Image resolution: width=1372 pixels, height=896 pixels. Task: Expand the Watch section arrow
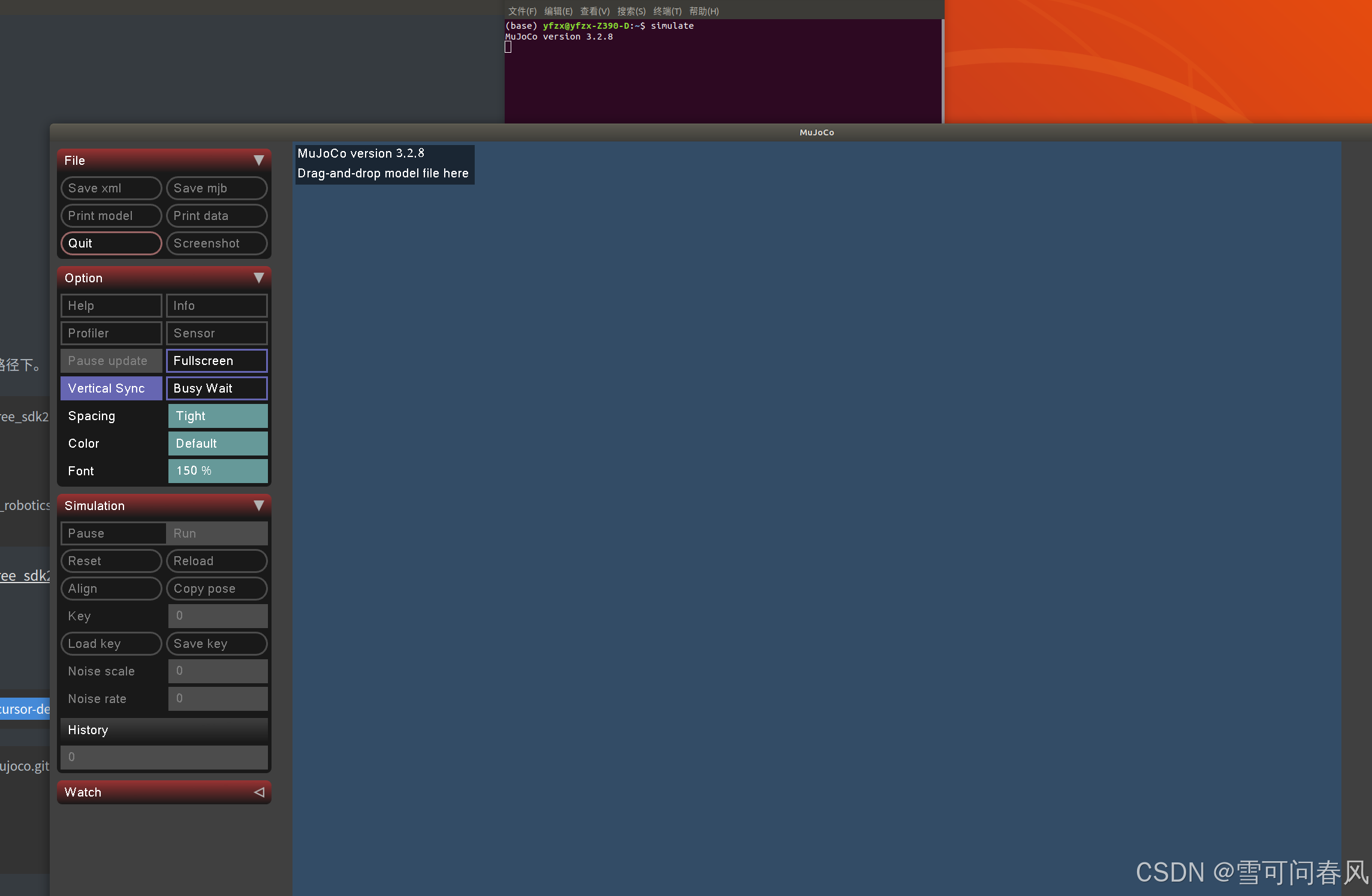tap(259, 792)
